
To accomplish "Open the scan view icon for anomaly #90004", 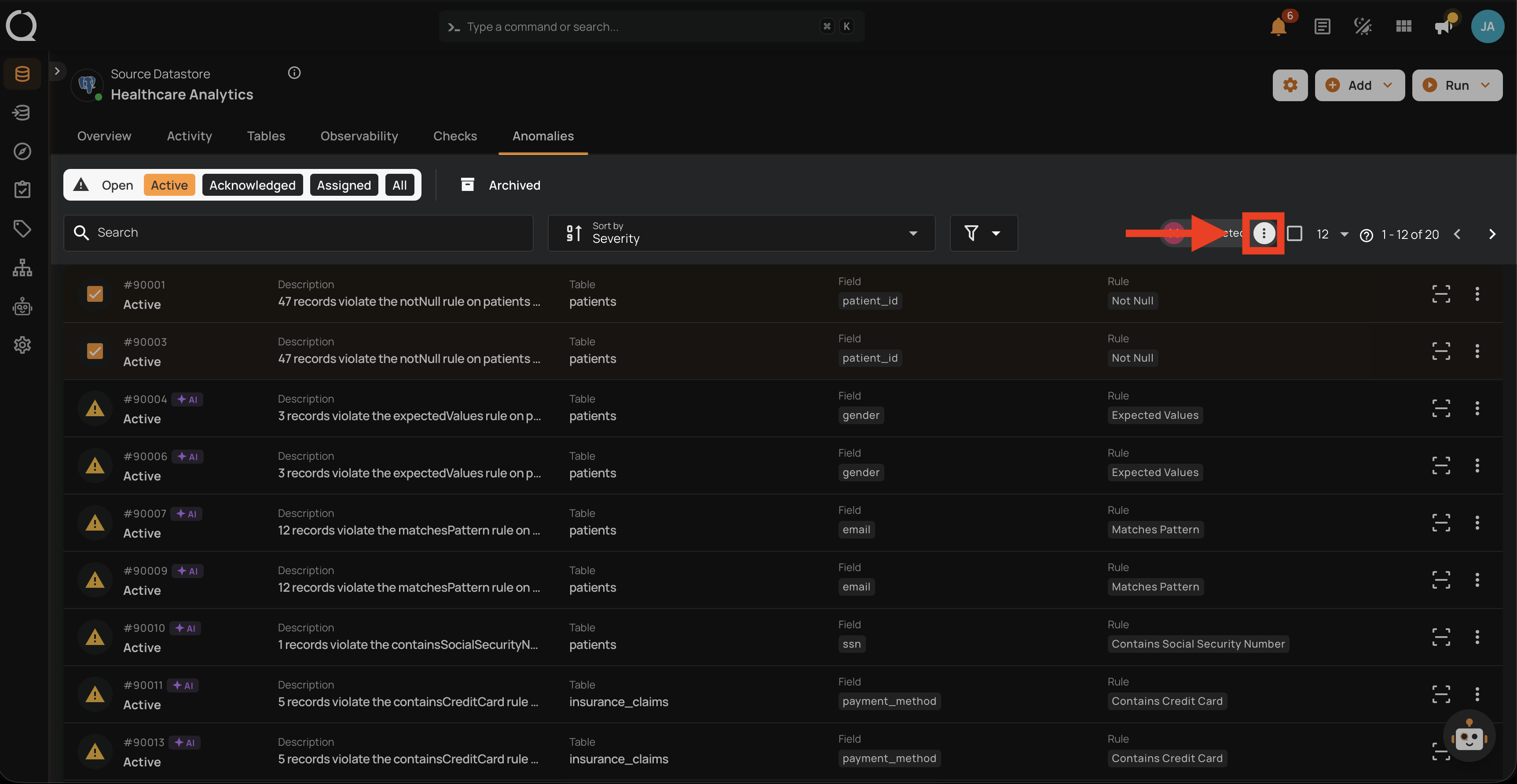I will (1440, 408).
